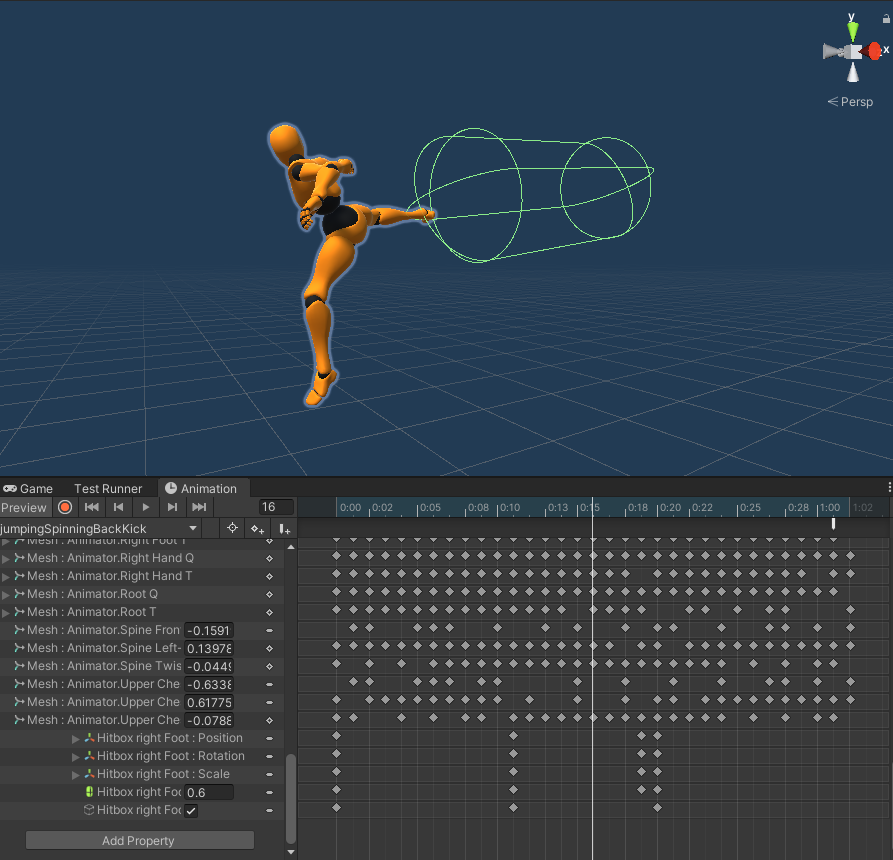Screen dimensions: 893x860
Task: Click the red X axis of scene gizmo
Action: click(x=872, y=51)
